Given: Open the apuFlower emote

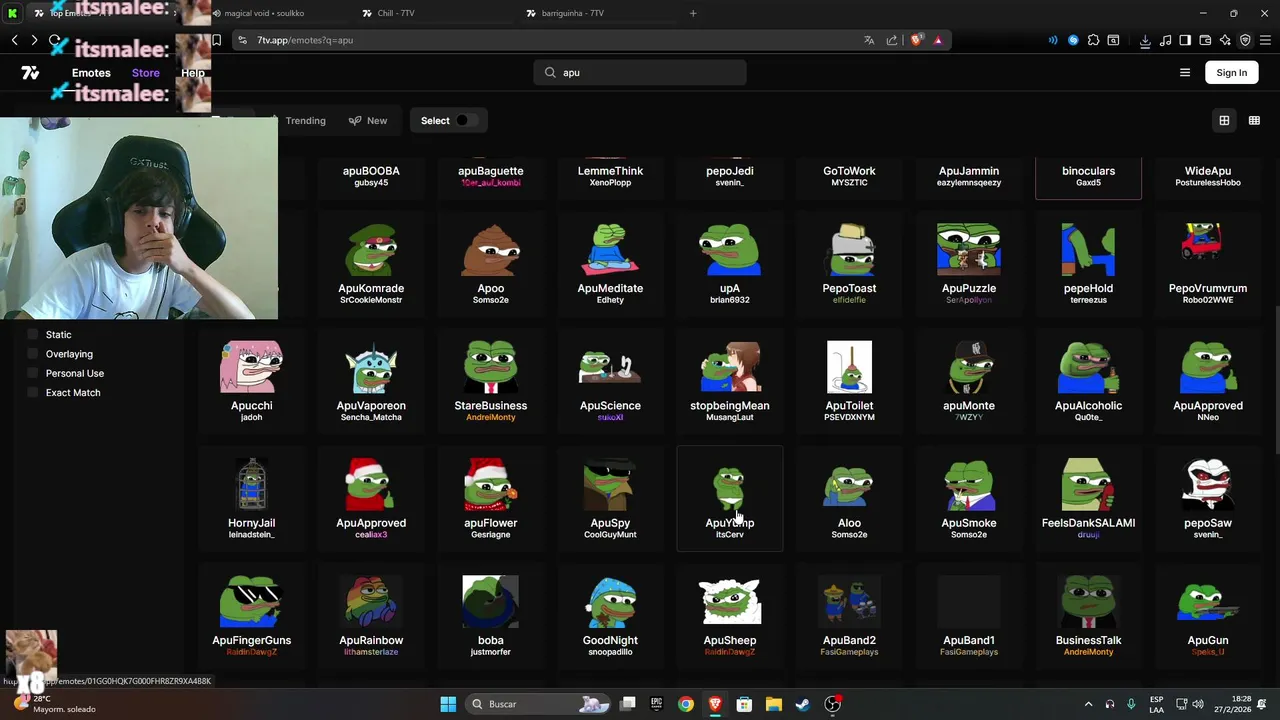Looking at the screenshot, I should pos(490,497).
